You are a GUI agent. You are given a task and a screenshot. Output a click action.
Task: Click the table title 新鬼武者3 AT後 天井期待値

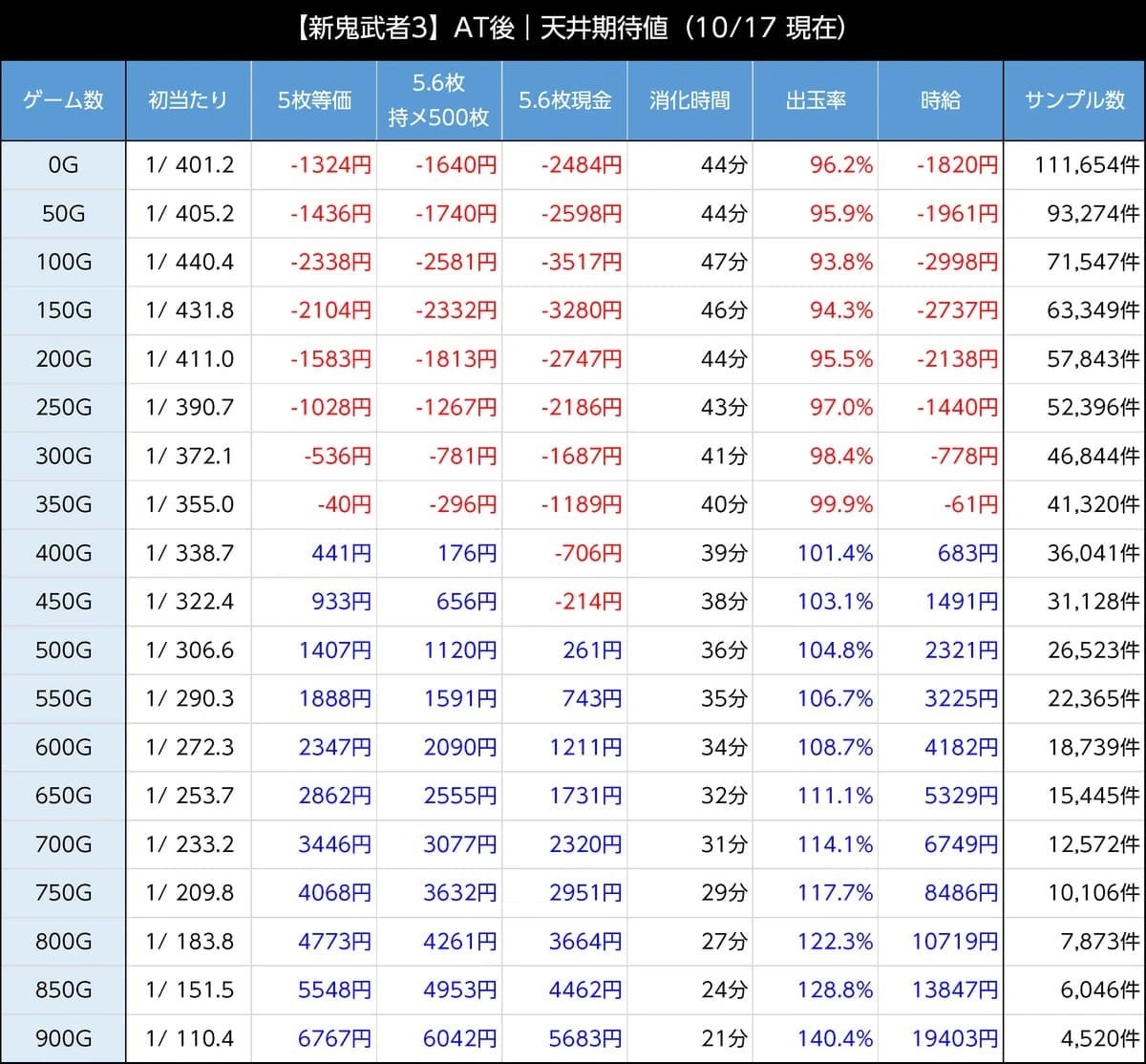coord(573,30)
